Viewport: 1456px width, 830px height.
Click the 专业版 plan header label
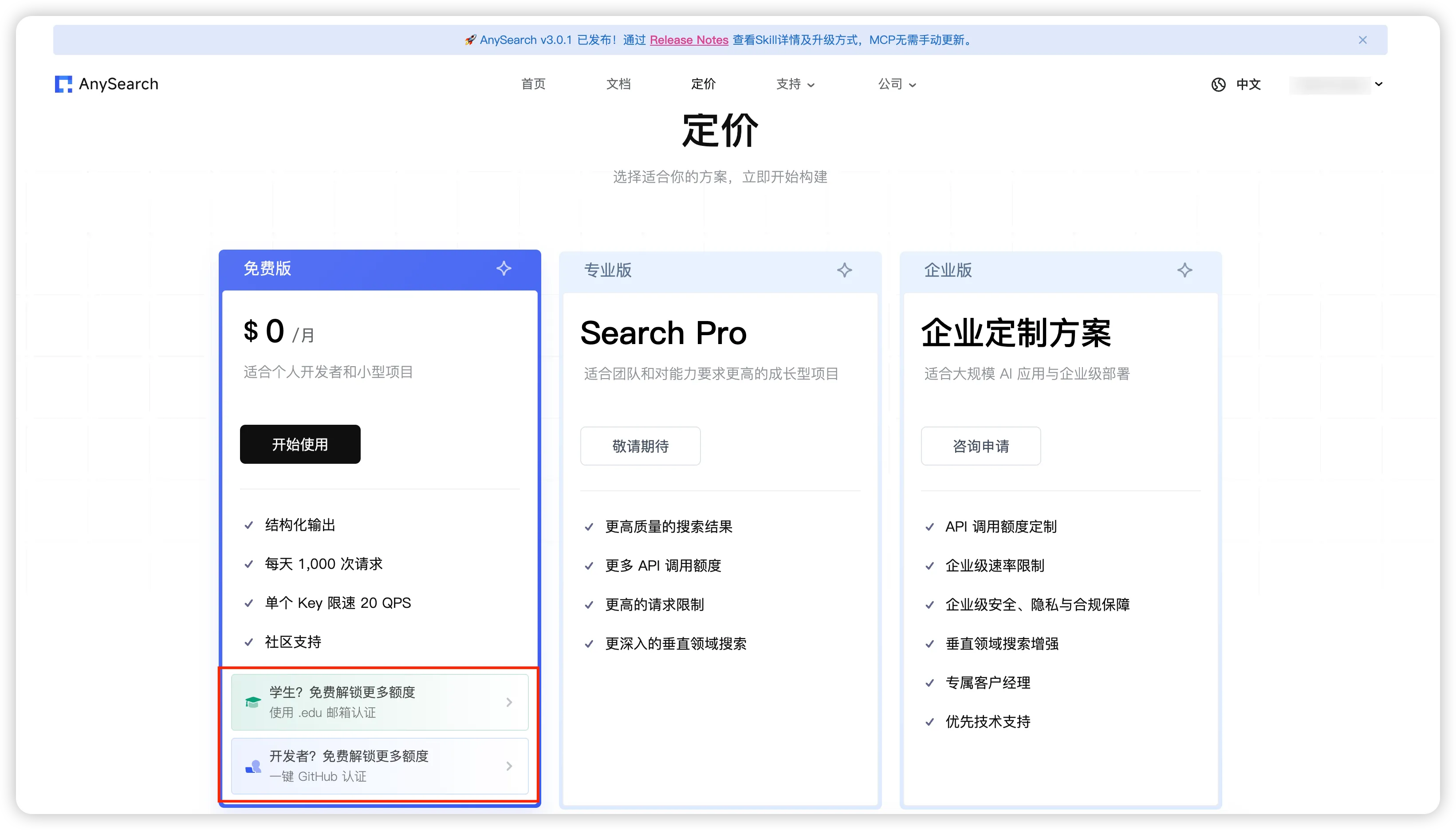click(x=608, y=270)
